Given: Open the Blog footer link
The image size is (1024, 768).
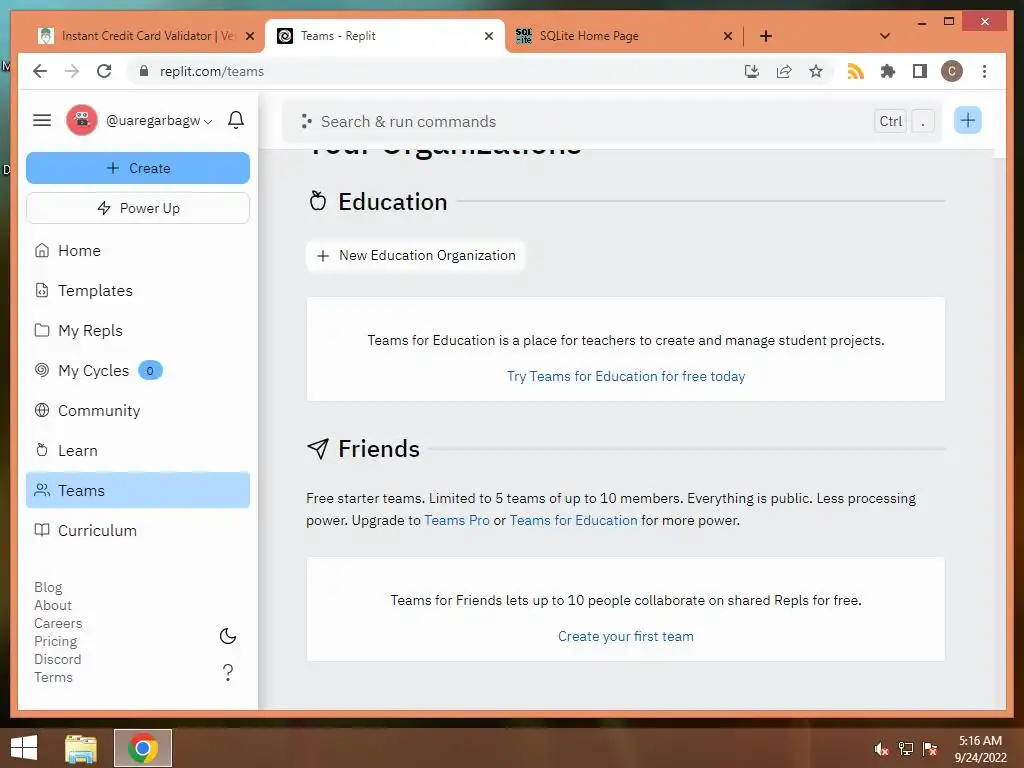Looking at the screenshot, I should click(48, 587).
